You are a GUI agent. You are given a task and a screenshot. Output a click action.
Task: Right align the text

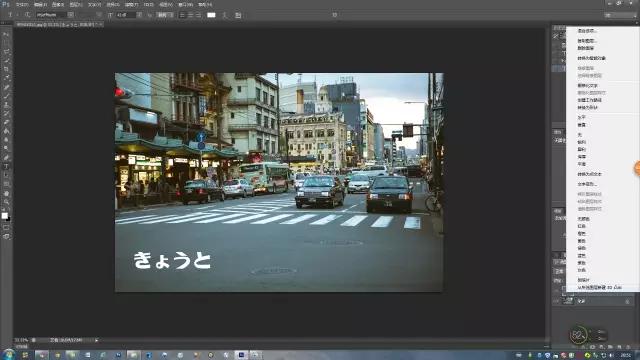[x=198, y=15]
